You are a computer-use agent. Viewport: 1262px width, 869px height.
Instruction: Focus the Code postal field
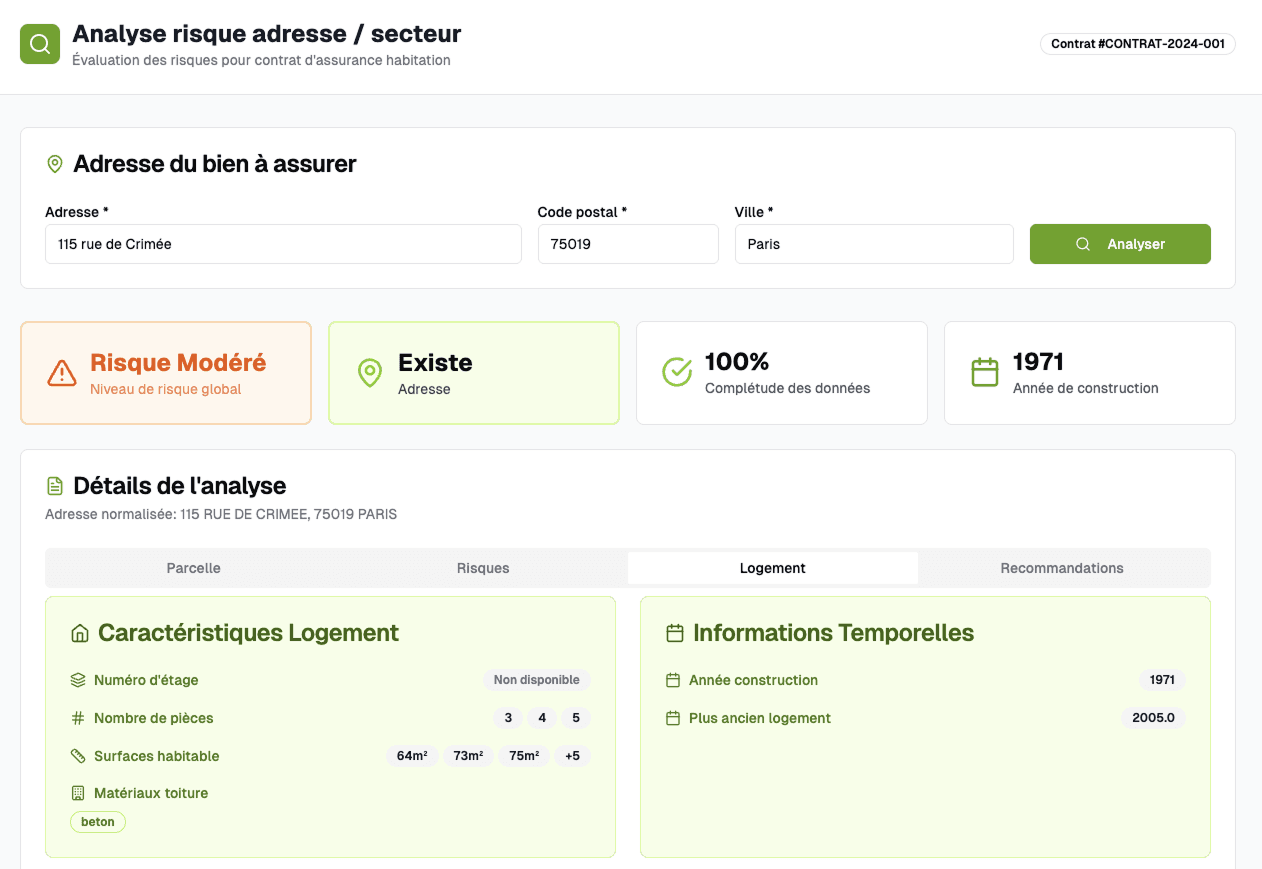coord(627,244)
